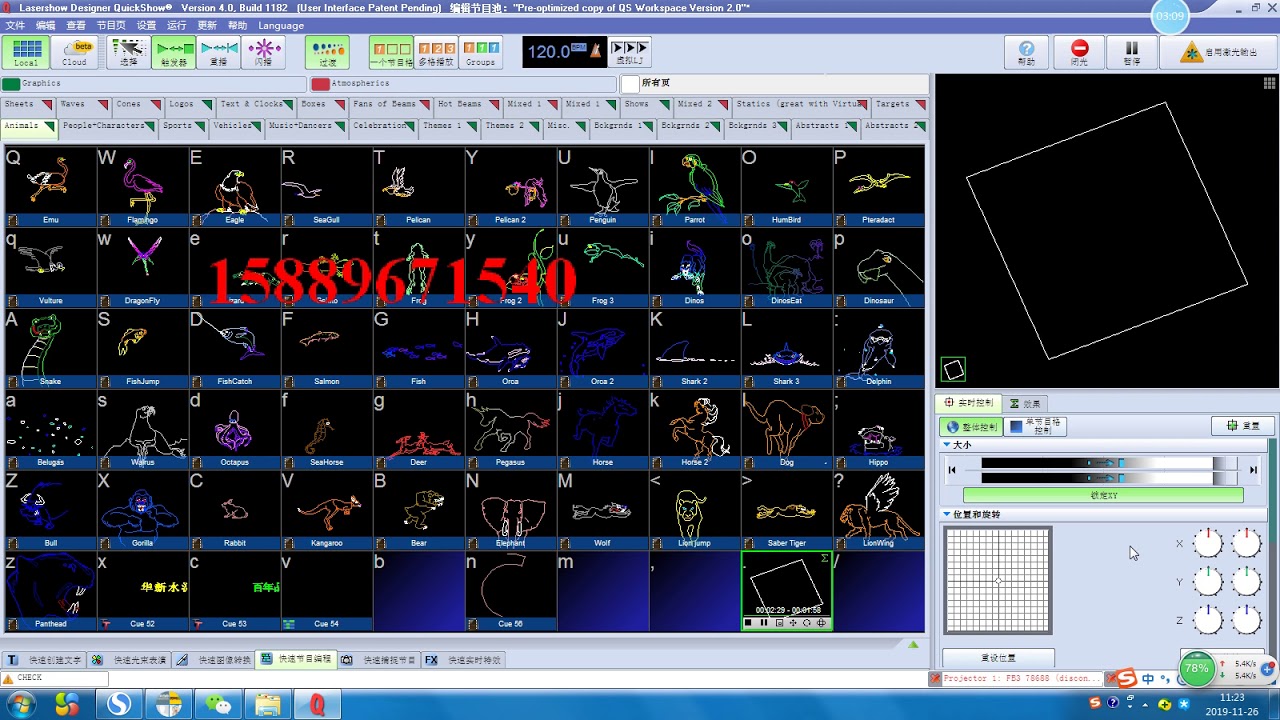Toggle the 过渡 transition icon
Image resolution: width=1280 pixels, height=720 pixels.
point(327,52)
